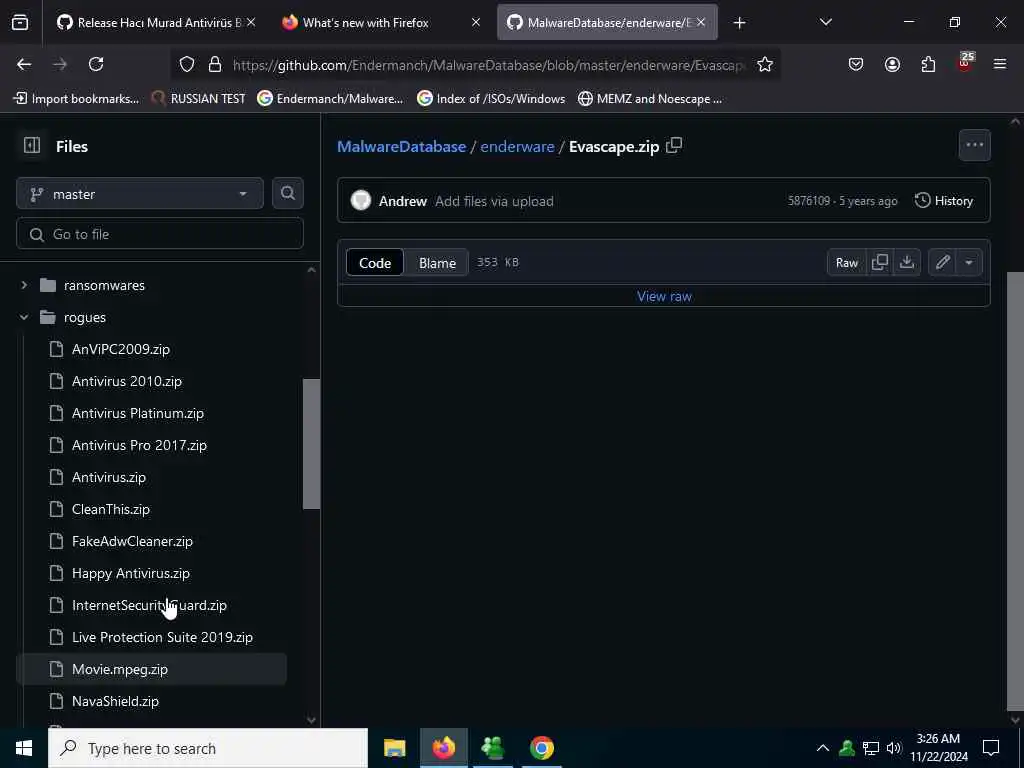Open Antivirus Pro 2017.zip file
Image resolution: width=1024 pixels, height=768 pixels.
(x=139, y=445)
